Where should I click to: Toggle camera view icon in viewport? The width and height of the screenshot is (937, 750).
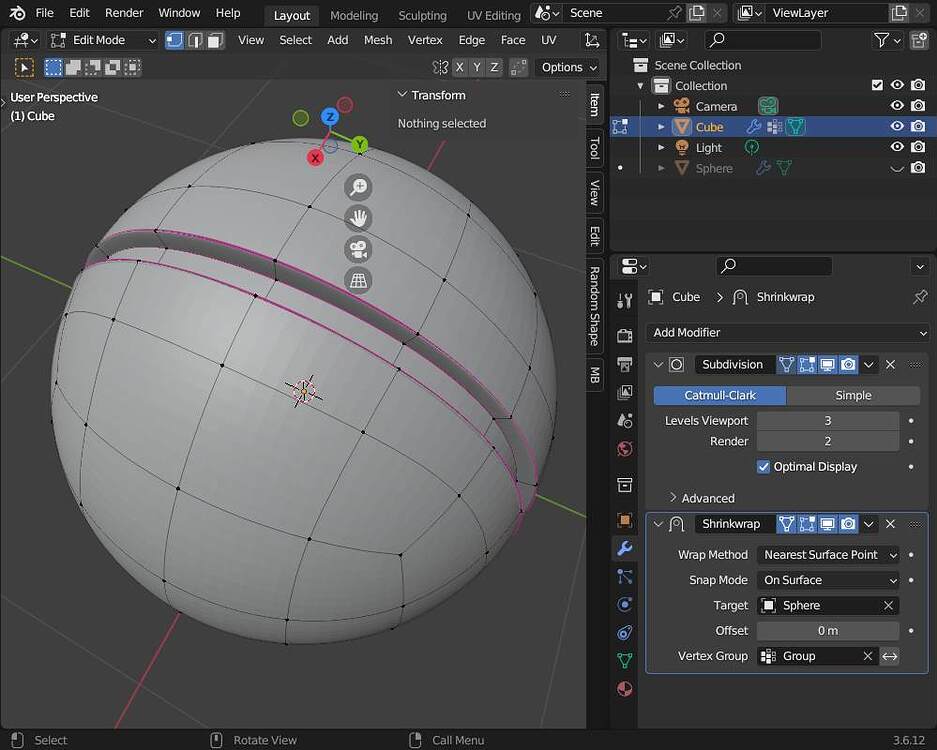(358, 249)
